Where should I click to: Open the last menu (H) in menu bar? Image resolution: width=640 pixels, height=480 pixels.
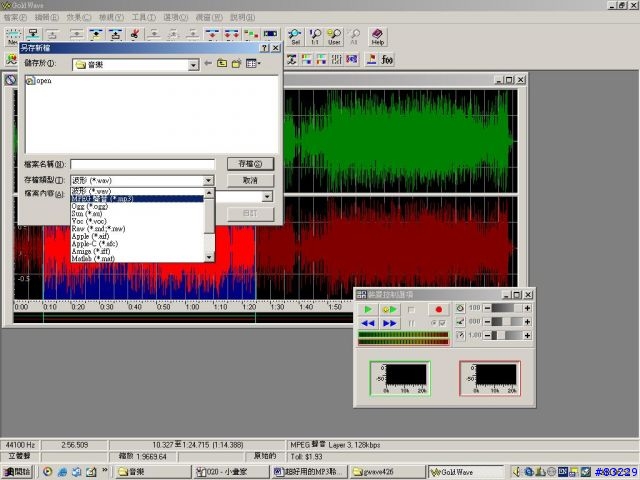tap(242, 18)
